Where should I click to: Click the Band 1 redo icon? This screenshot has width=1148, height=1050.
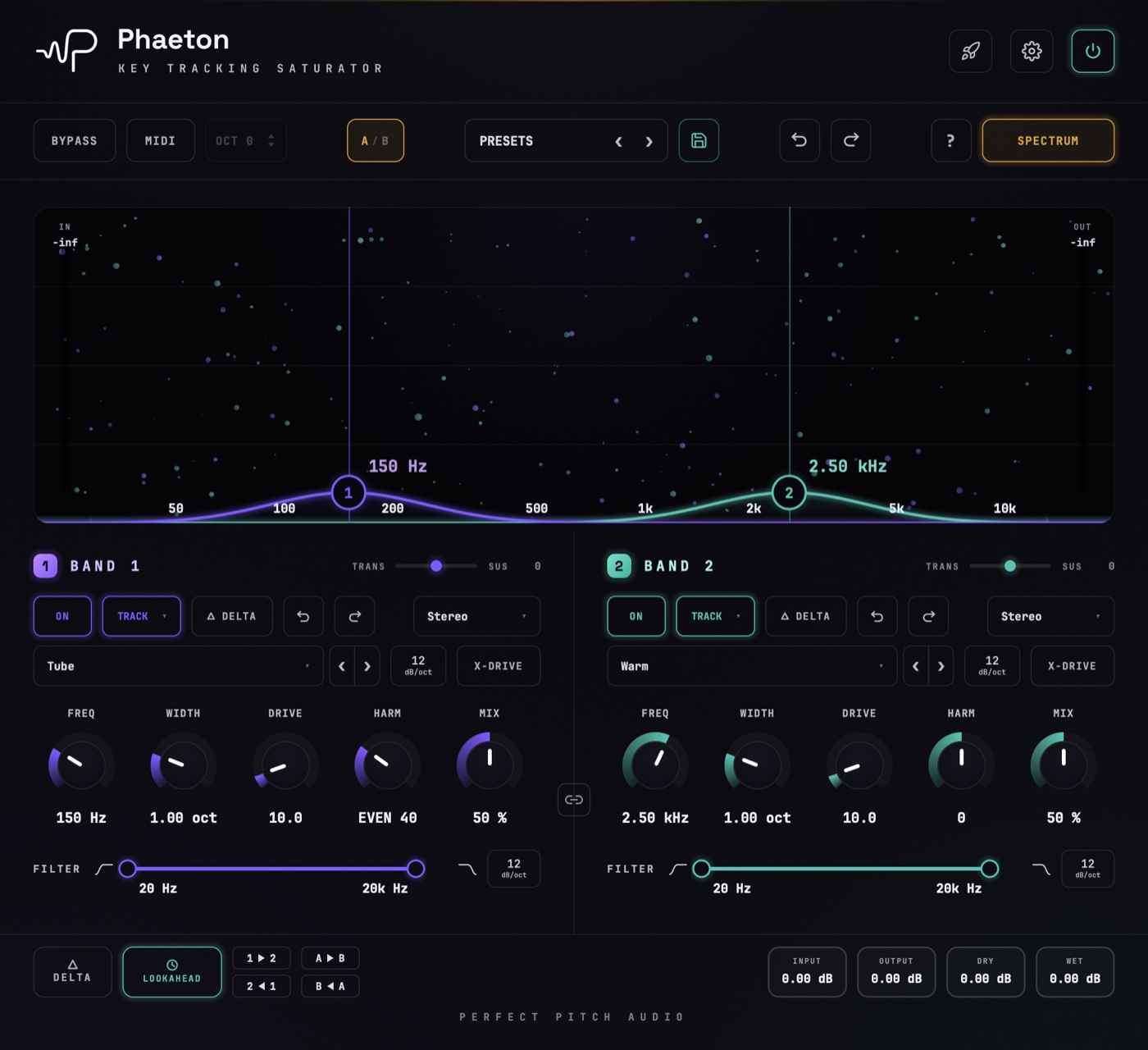pos(355,616)
